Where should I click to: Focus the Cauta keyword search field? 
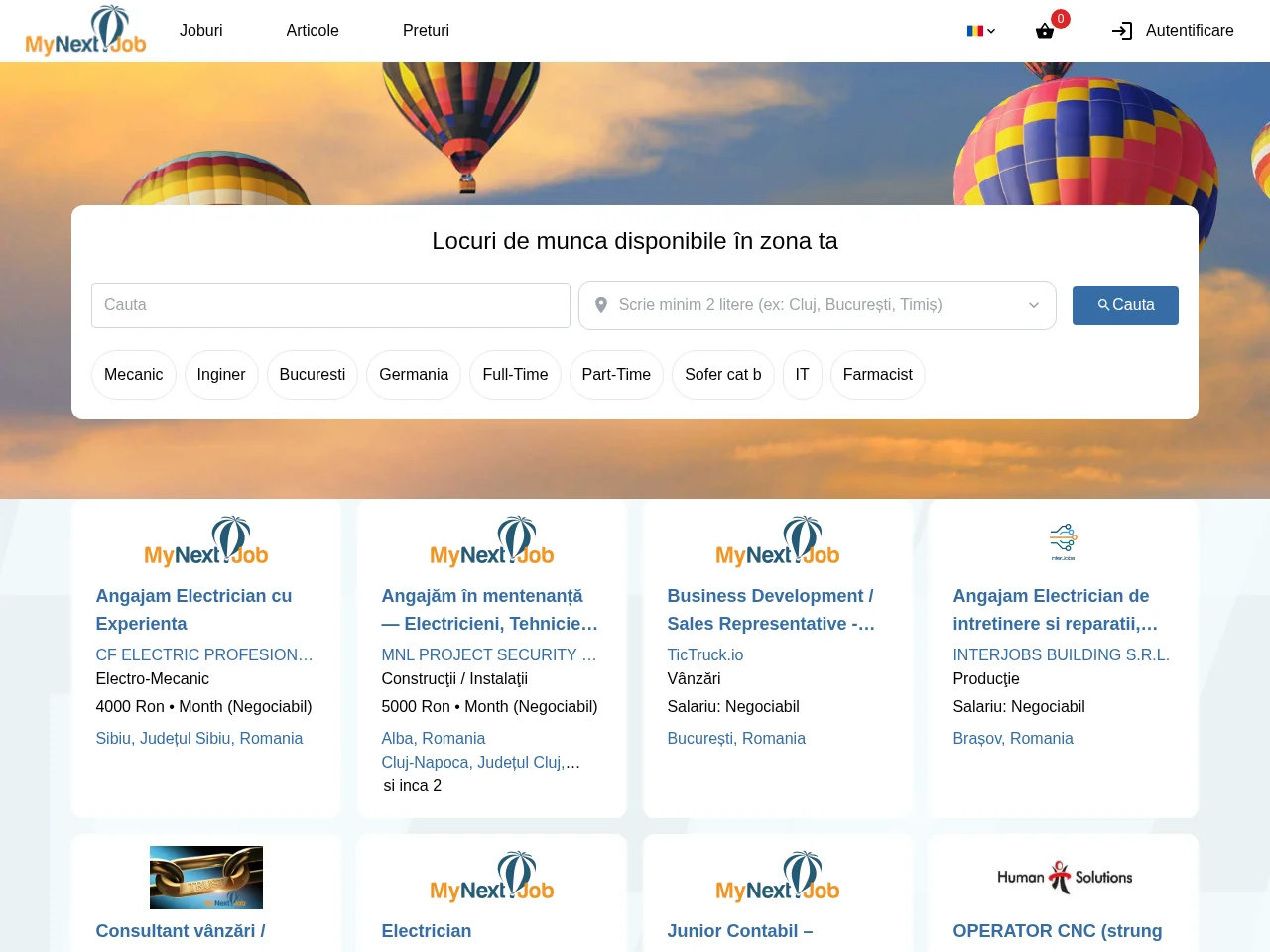pos(330,305)
